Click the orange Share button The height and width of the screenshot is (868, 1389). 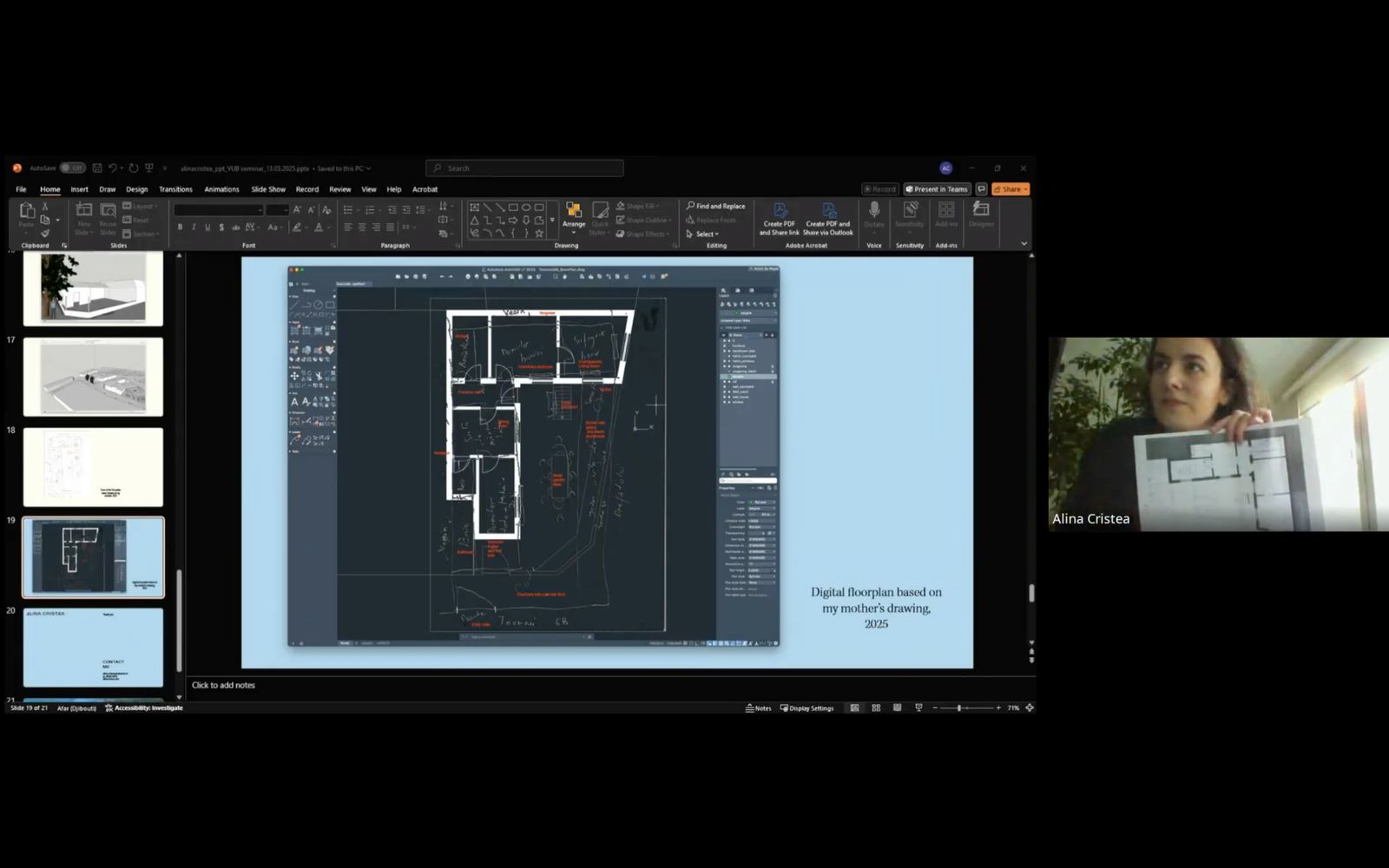click(x=1010, y=189)
